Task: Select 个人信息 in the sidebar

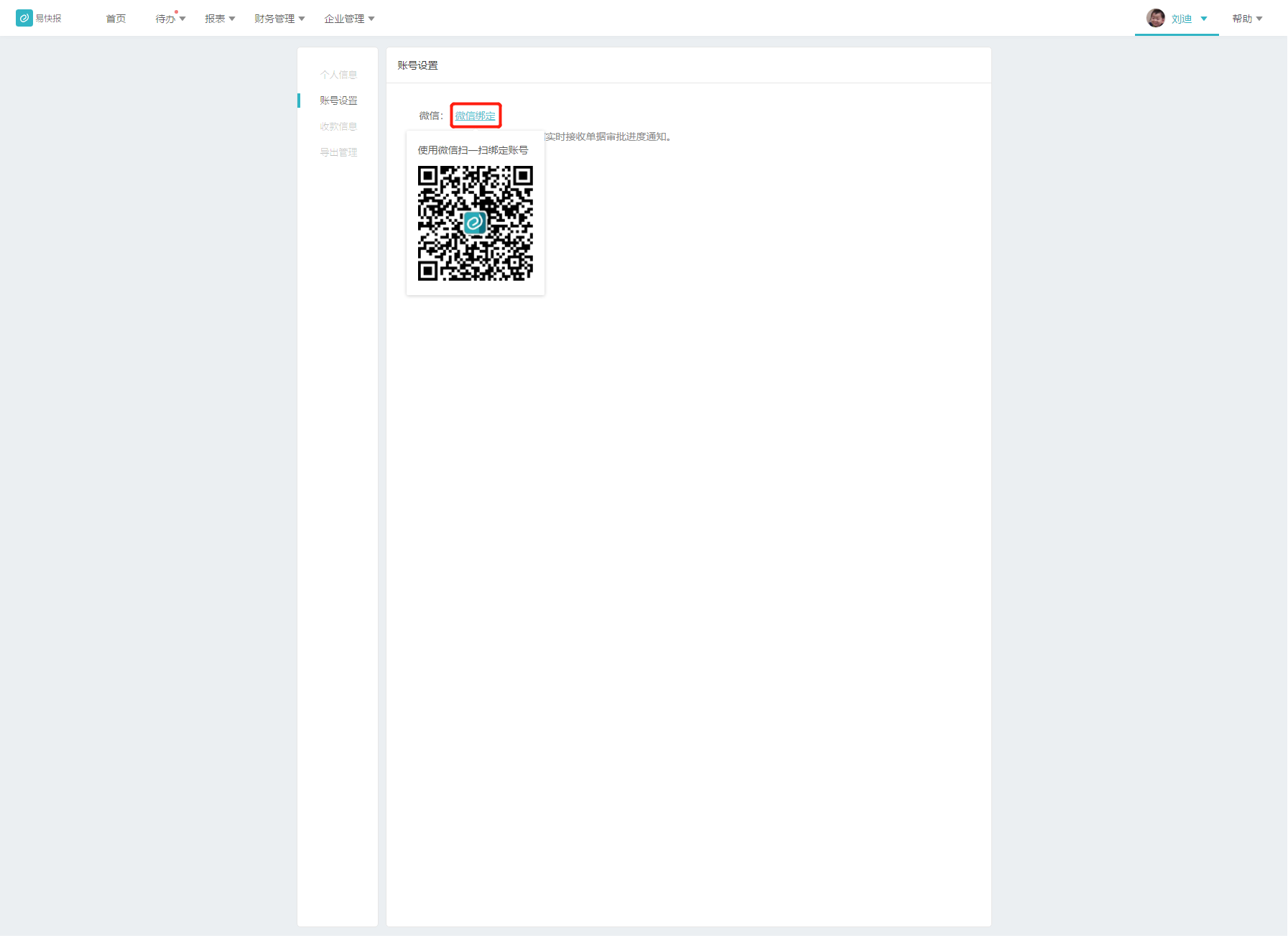Action: pyautogui.click(x=338, y=75)
